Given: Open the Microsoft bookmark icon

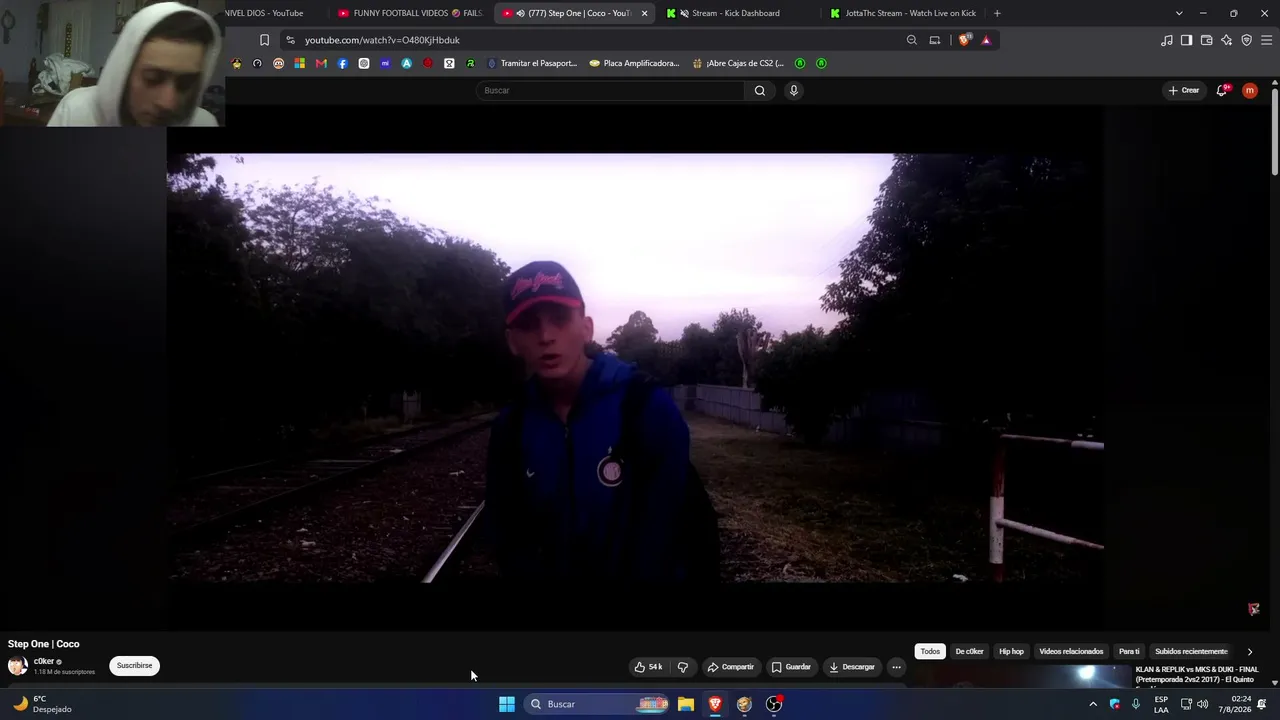Looking at the screenshot, I should pos(299,63).
